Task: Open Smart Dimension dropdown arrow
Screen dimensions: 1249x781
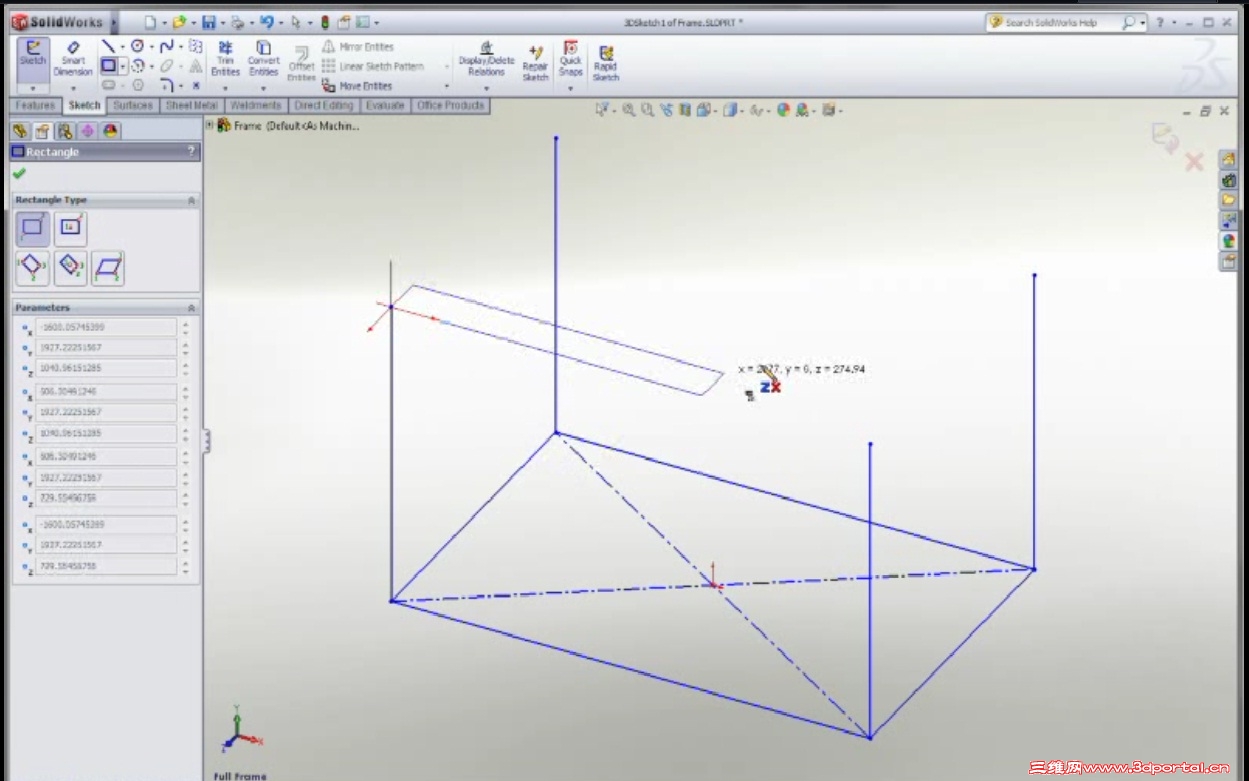Action: [73, 89]
